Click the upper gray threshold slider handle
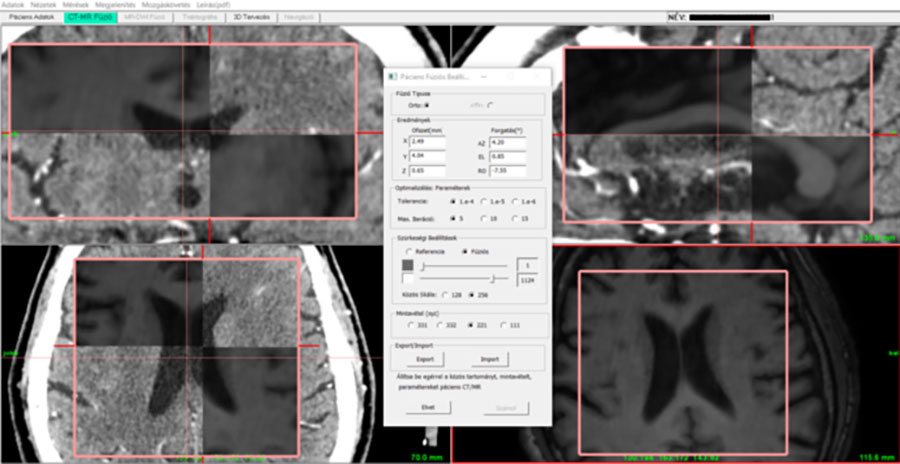900x464 pixels. [x=492, y=279]
